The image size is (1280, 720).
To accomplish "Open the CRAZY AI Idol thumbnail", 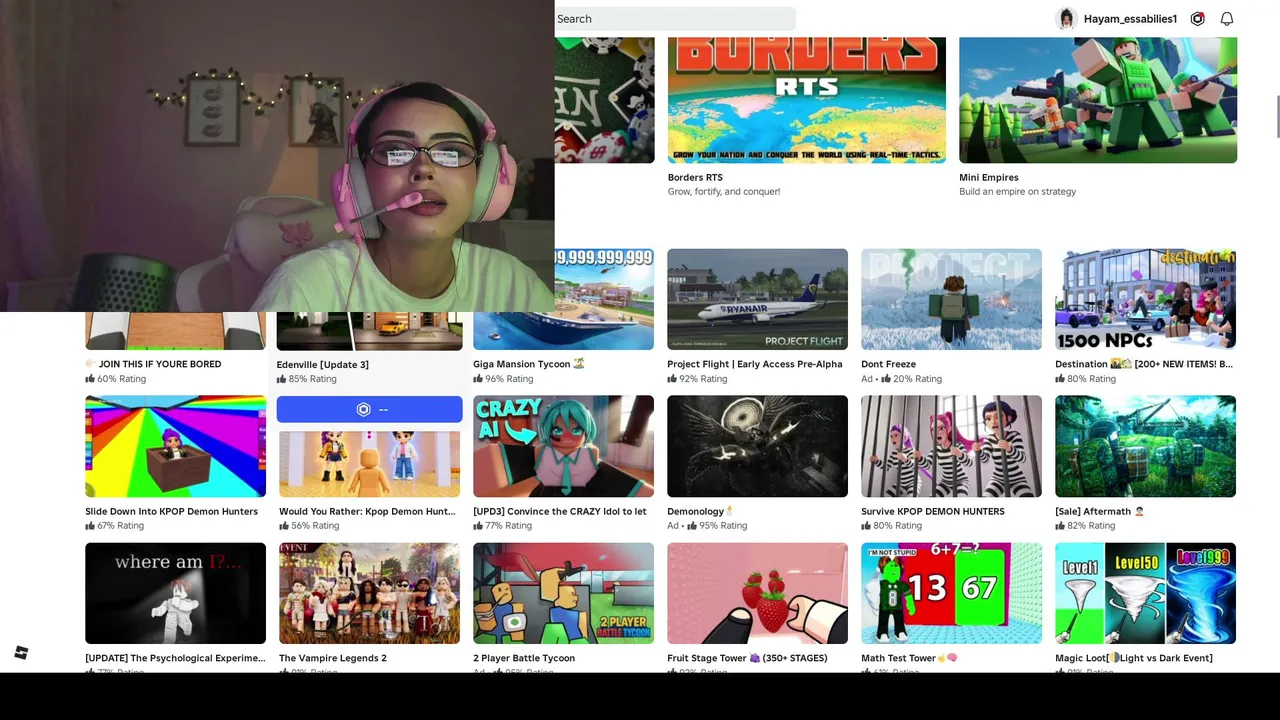I will click(563, 446).
